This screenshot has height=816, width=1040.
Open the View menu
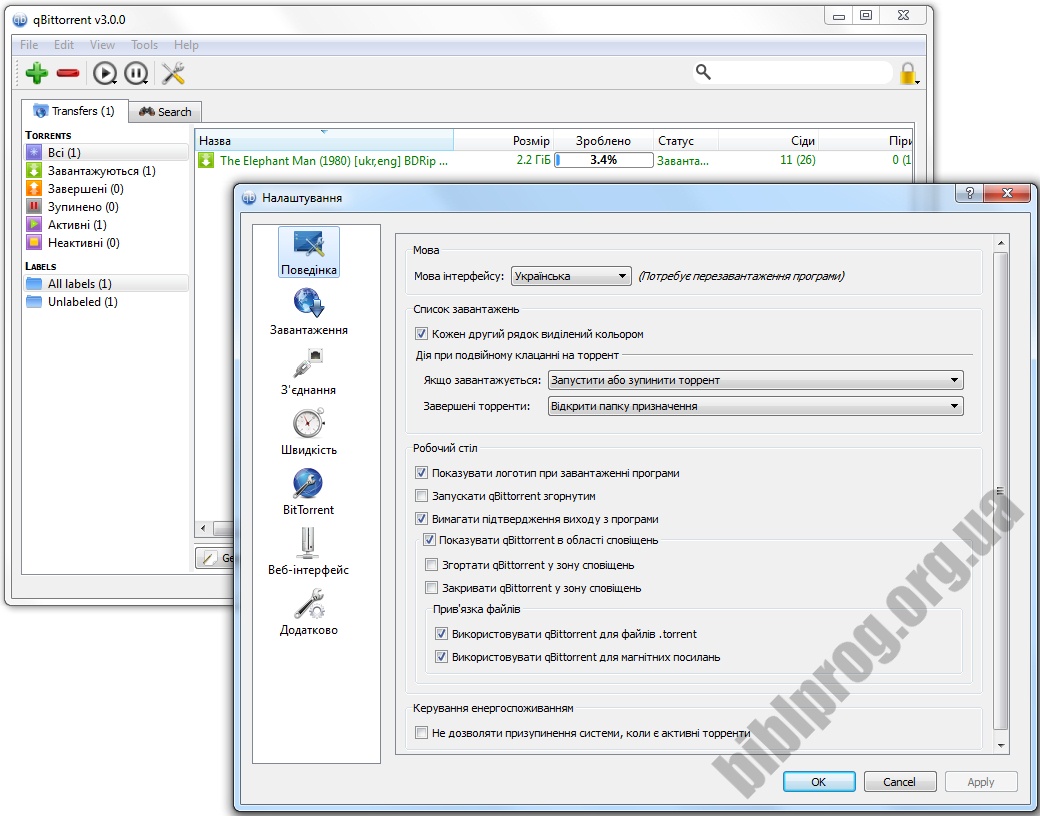(x=102, y=44)
